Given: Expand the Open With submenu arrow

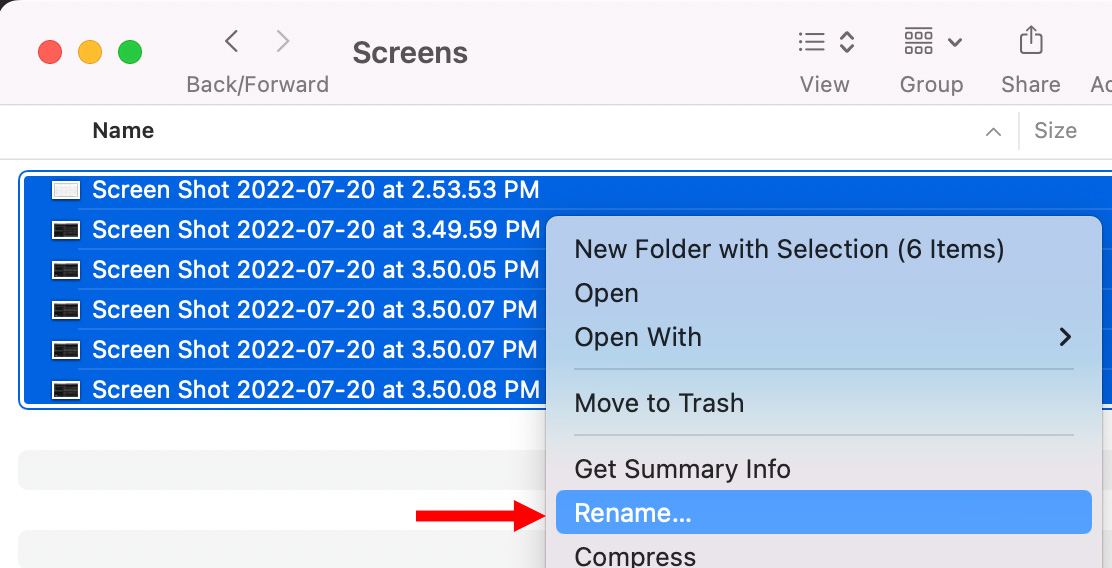Looking at the screenshot, I should click(x=1064, y=337).
